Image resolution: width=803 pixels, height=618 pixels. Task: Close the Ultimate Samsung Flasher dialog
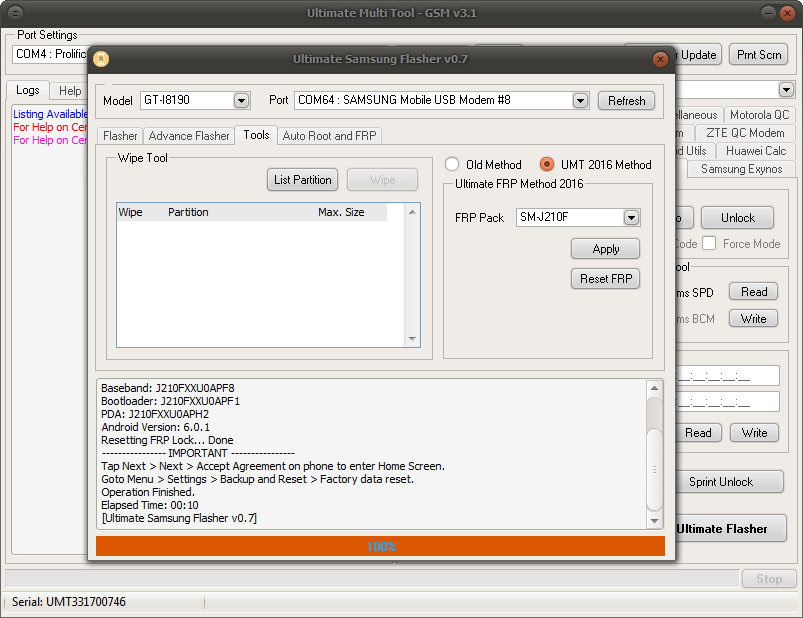point(660,59)
